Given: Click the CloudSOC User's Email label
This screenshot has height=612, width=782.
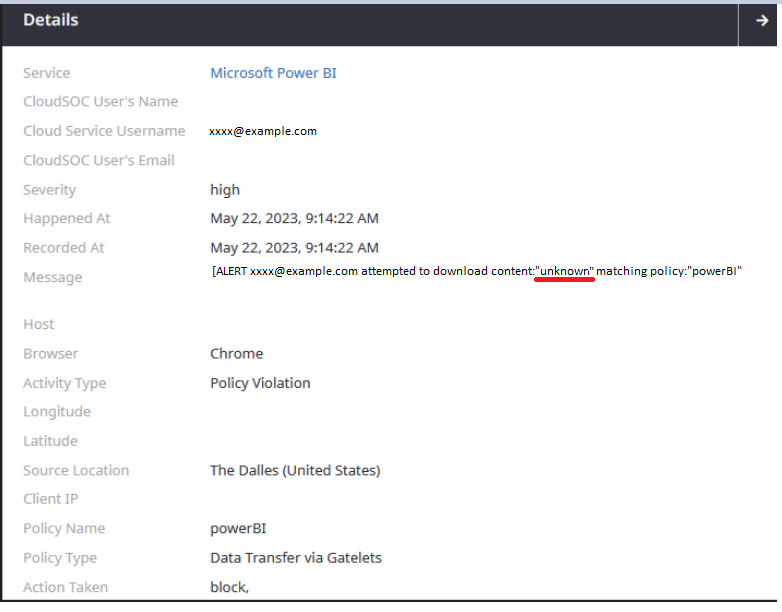Looking at the screenshot, I should pos(99,160).
